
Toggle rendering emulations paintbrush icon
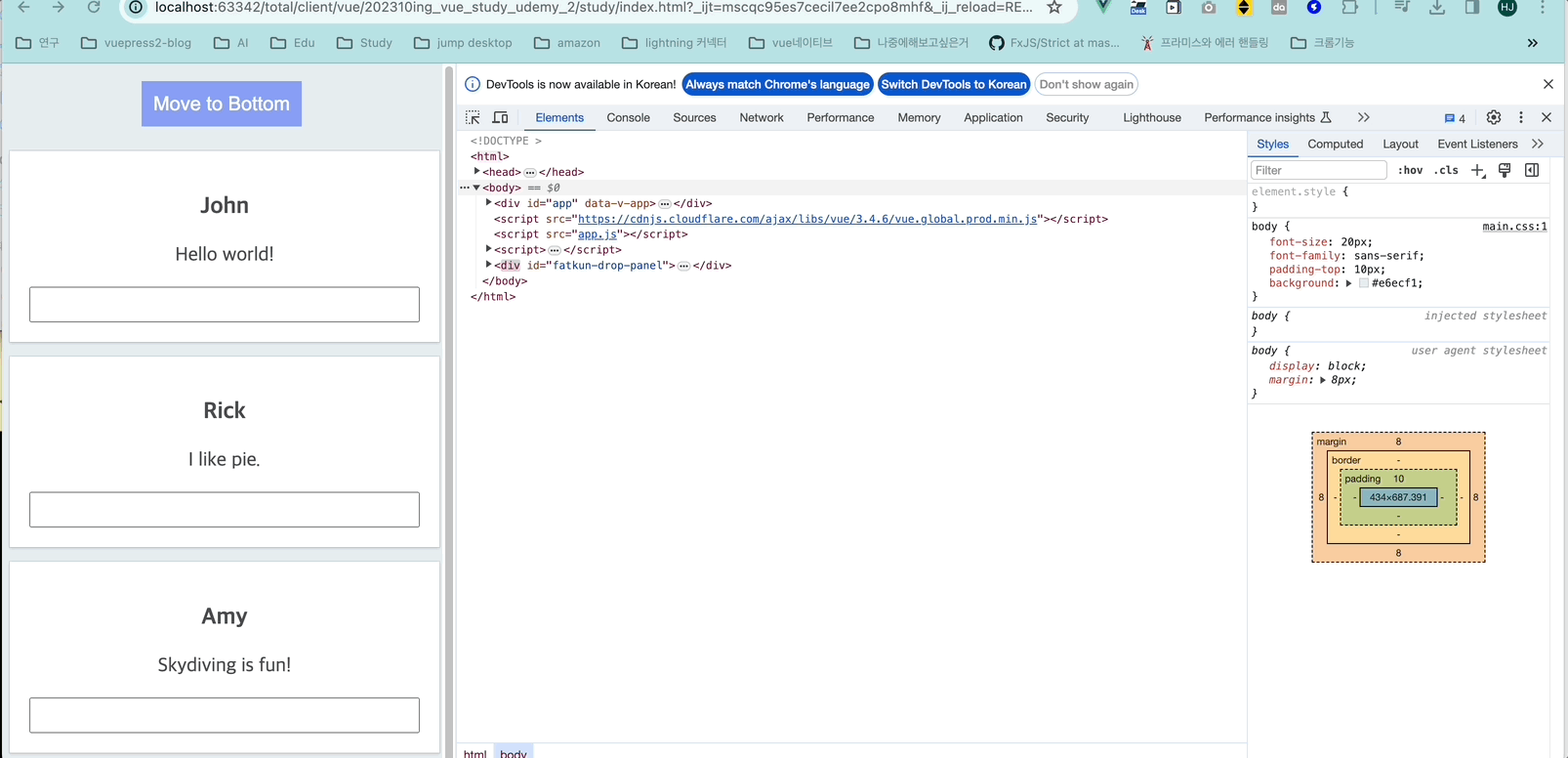[1505, 170]
